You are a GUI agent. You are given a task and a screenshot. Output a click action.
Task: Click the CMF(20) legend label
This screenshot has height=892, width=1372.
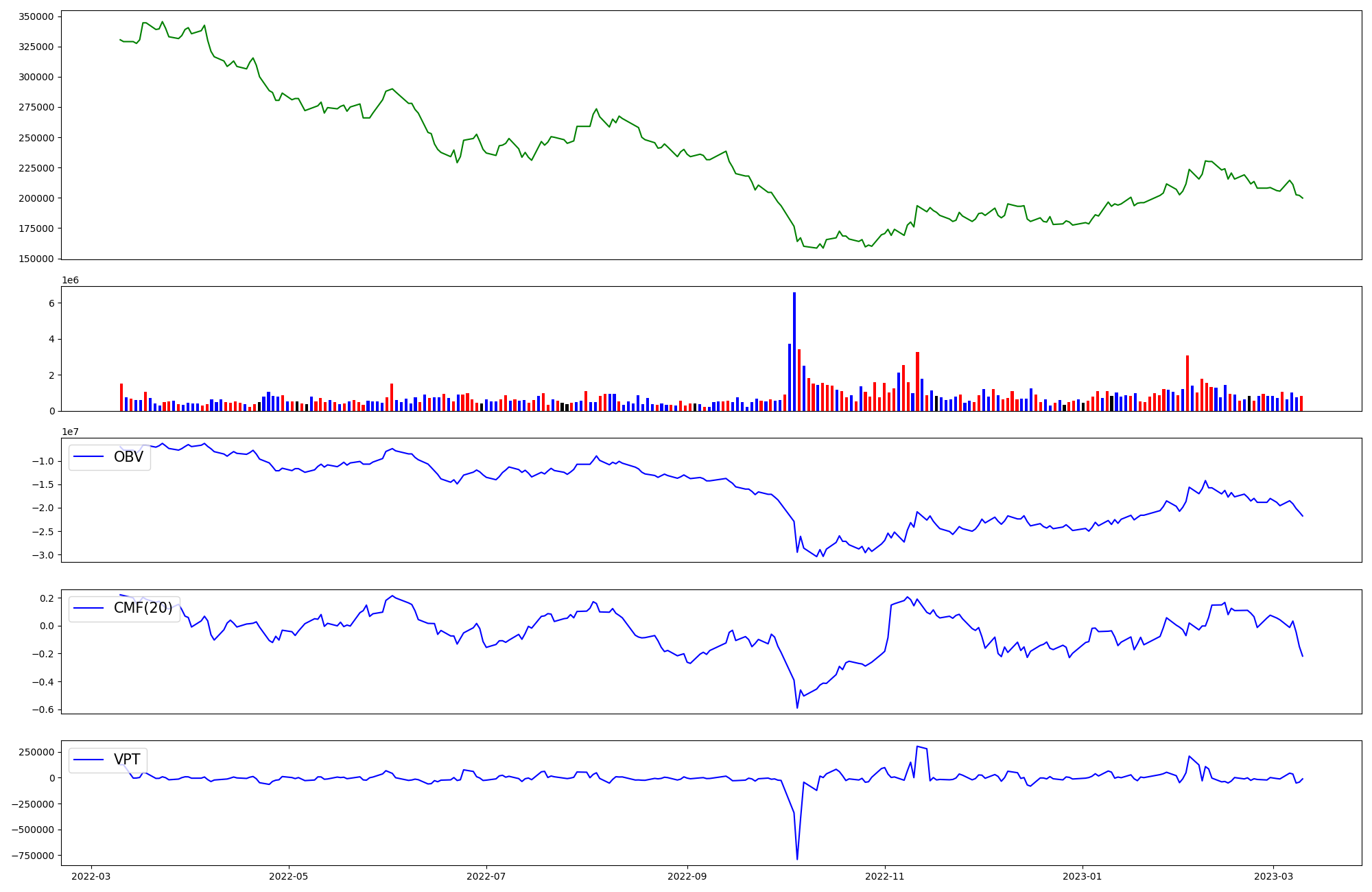tap(143, 609)
